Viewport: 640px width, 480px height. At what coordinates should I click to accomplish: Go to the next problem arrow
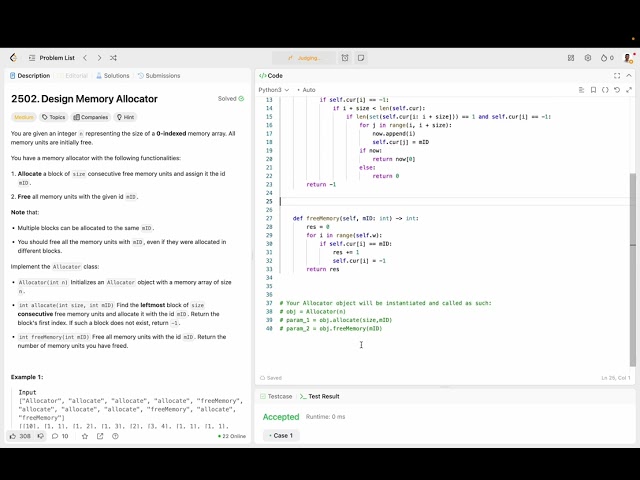99,58
